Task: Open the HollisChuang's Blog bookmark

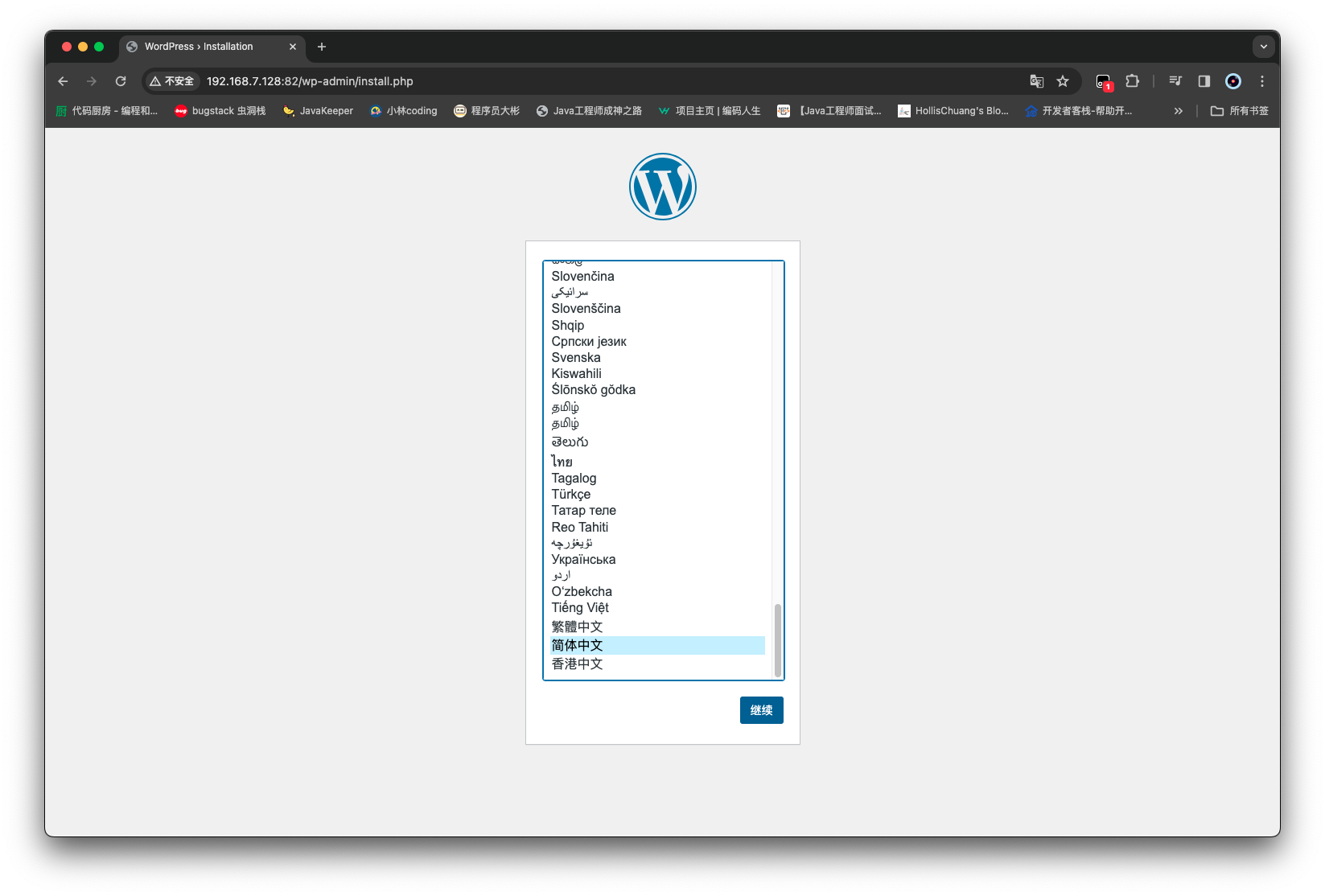Action: click(x=953, y=111)
